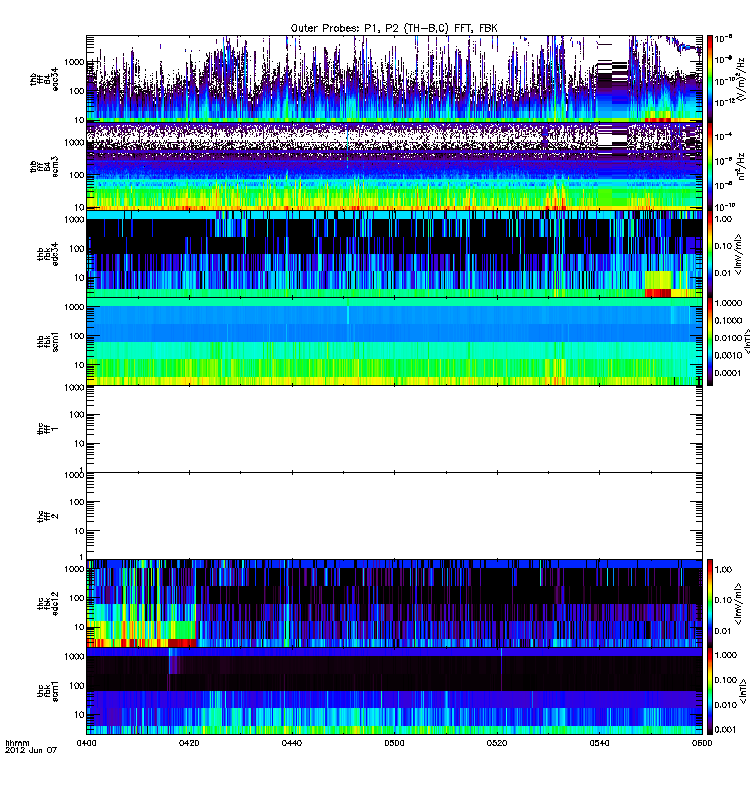
Task: Click the color bar beside the thb fbk scm1 panel
Action: 710,341
